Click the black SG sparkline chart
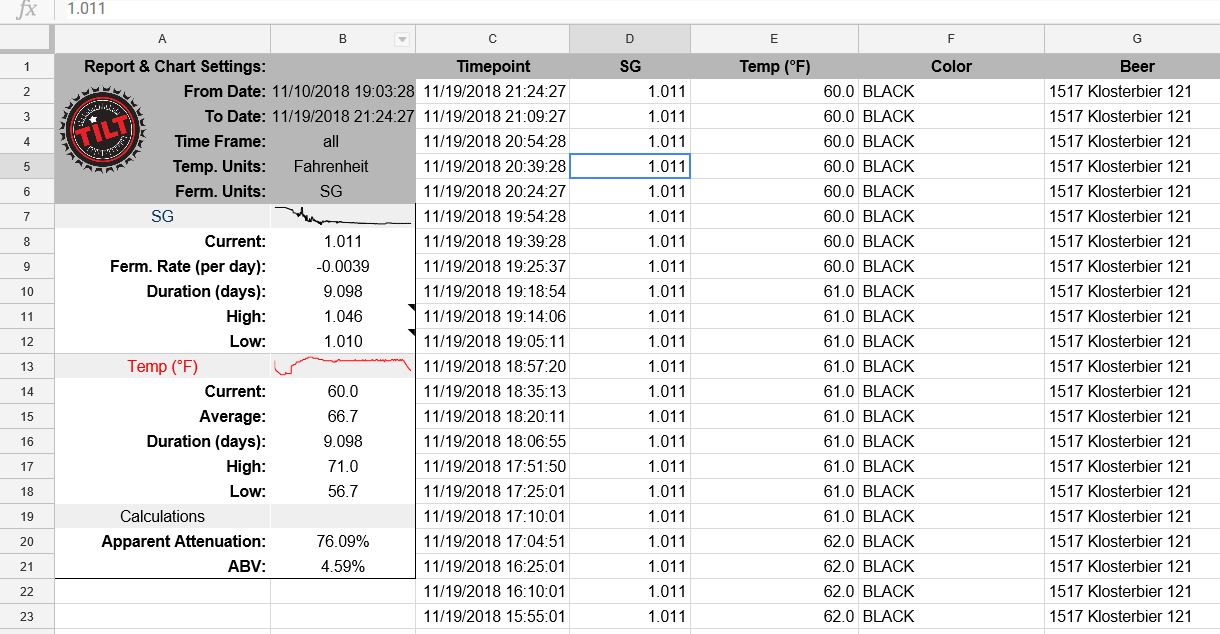This screenshot has width=1220, height=634. coord(342,216)
